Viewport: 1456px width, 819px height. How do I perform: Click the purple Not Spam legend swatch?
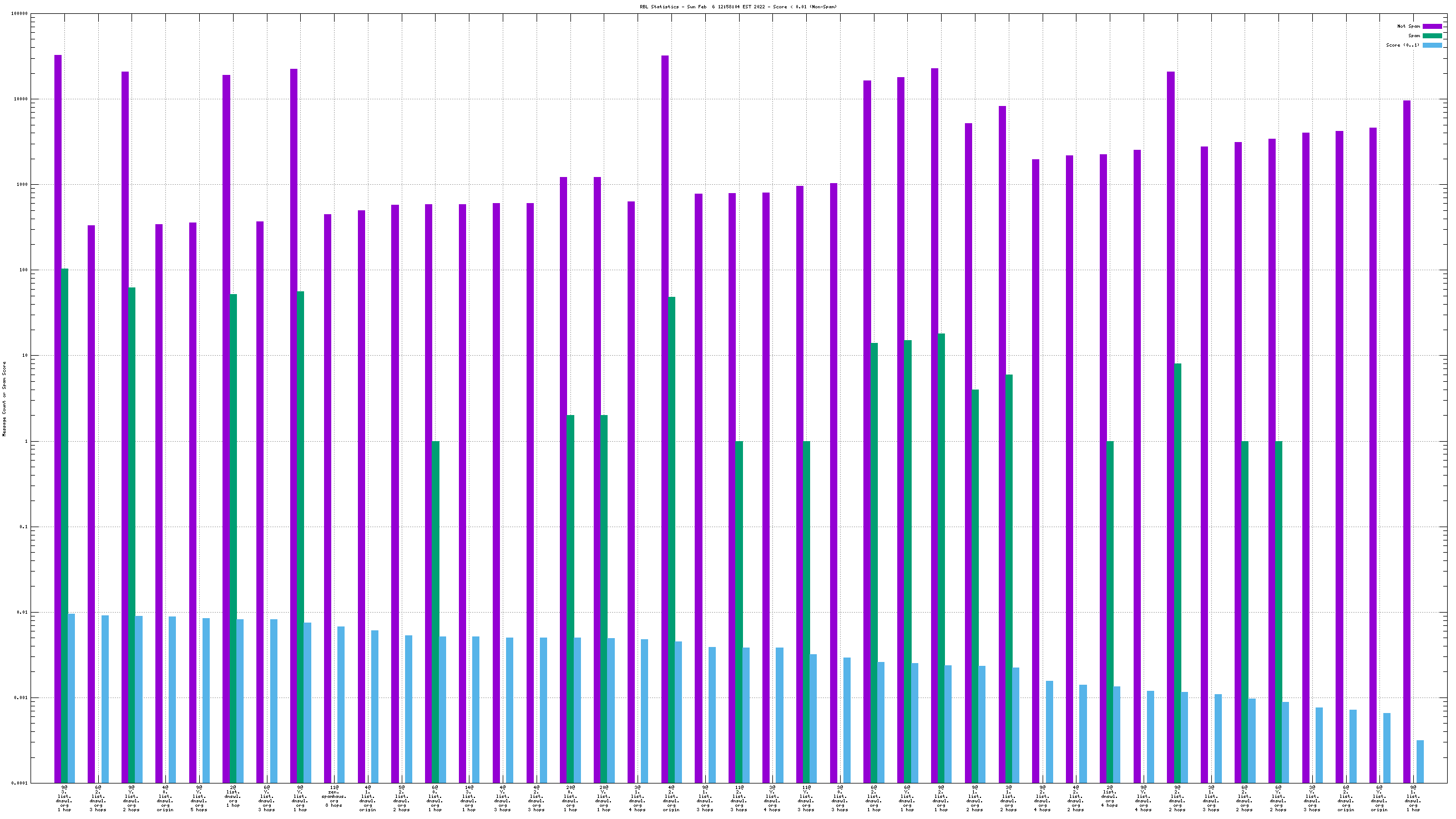coord(1432,27)
